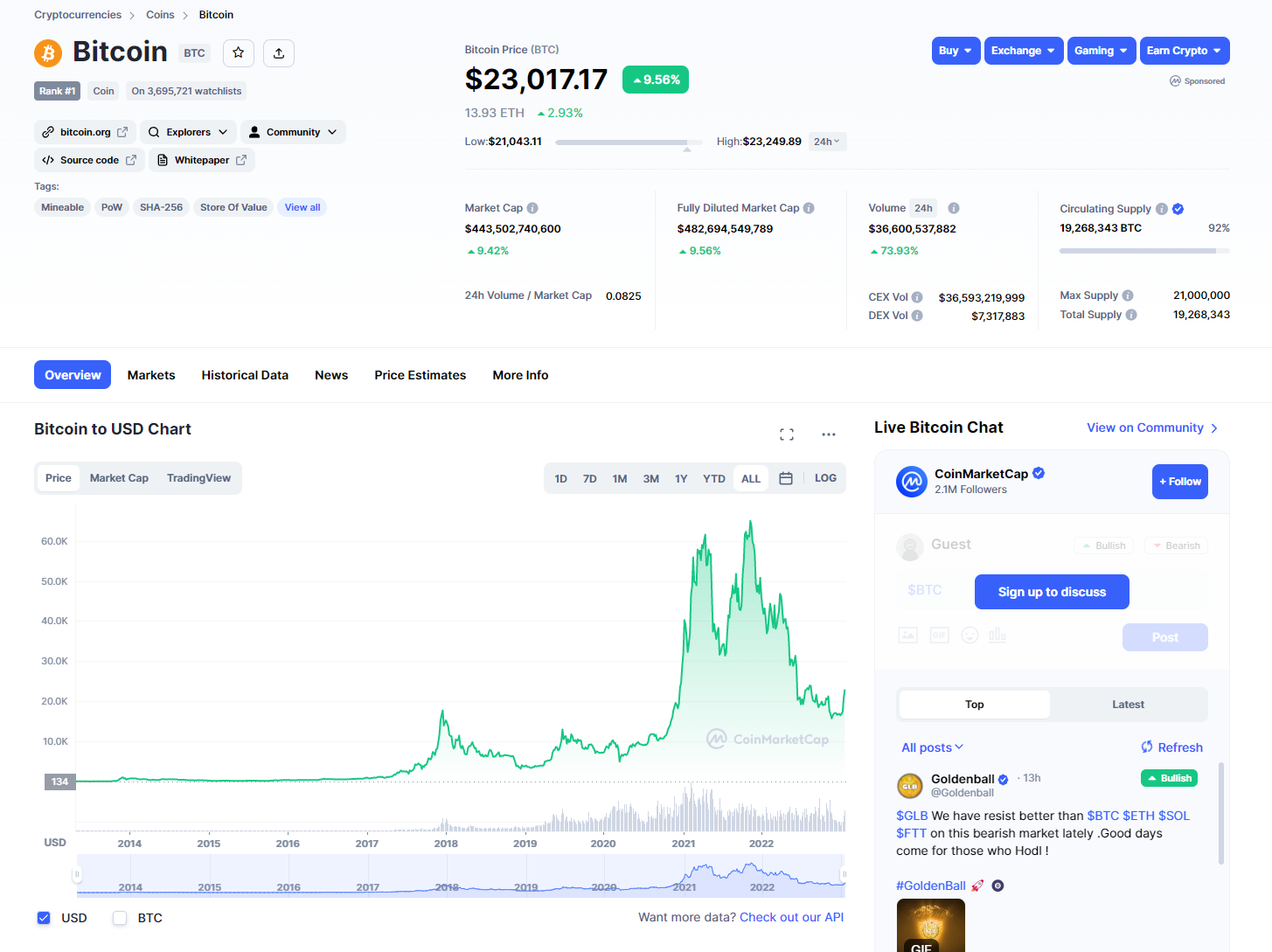Open the chart calendar date range picker

pyautogui.click(x=786, y=478)
